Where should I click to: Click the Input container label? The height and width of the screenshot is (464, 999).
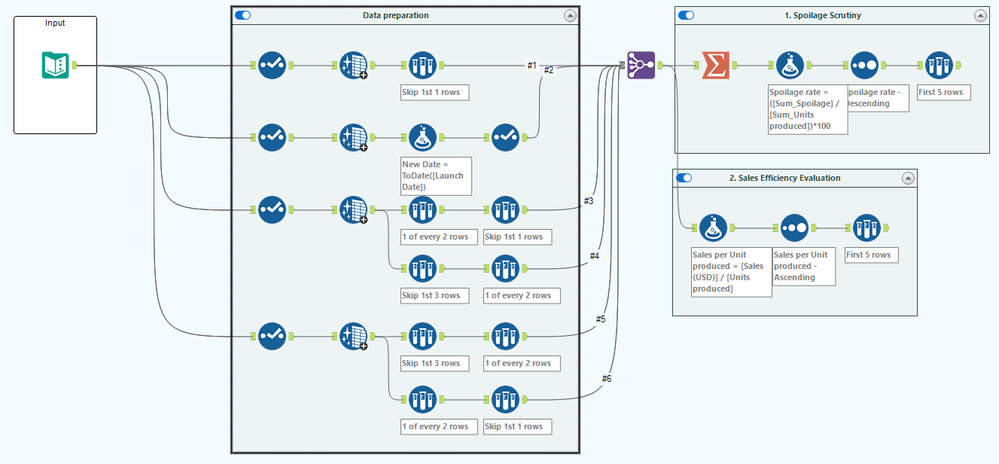(55, 23)
